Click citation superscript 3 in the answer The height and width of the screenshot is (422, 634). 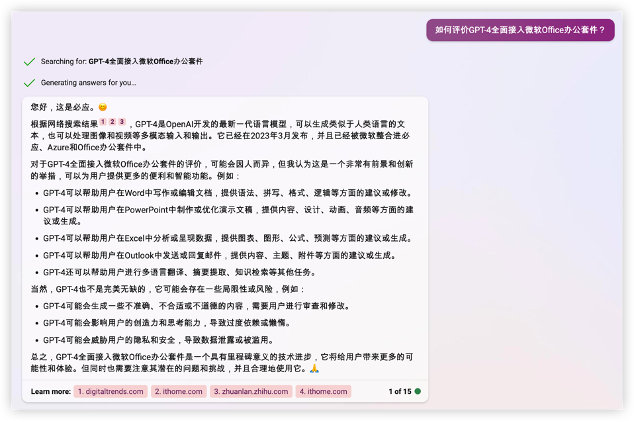coord(122,121)
